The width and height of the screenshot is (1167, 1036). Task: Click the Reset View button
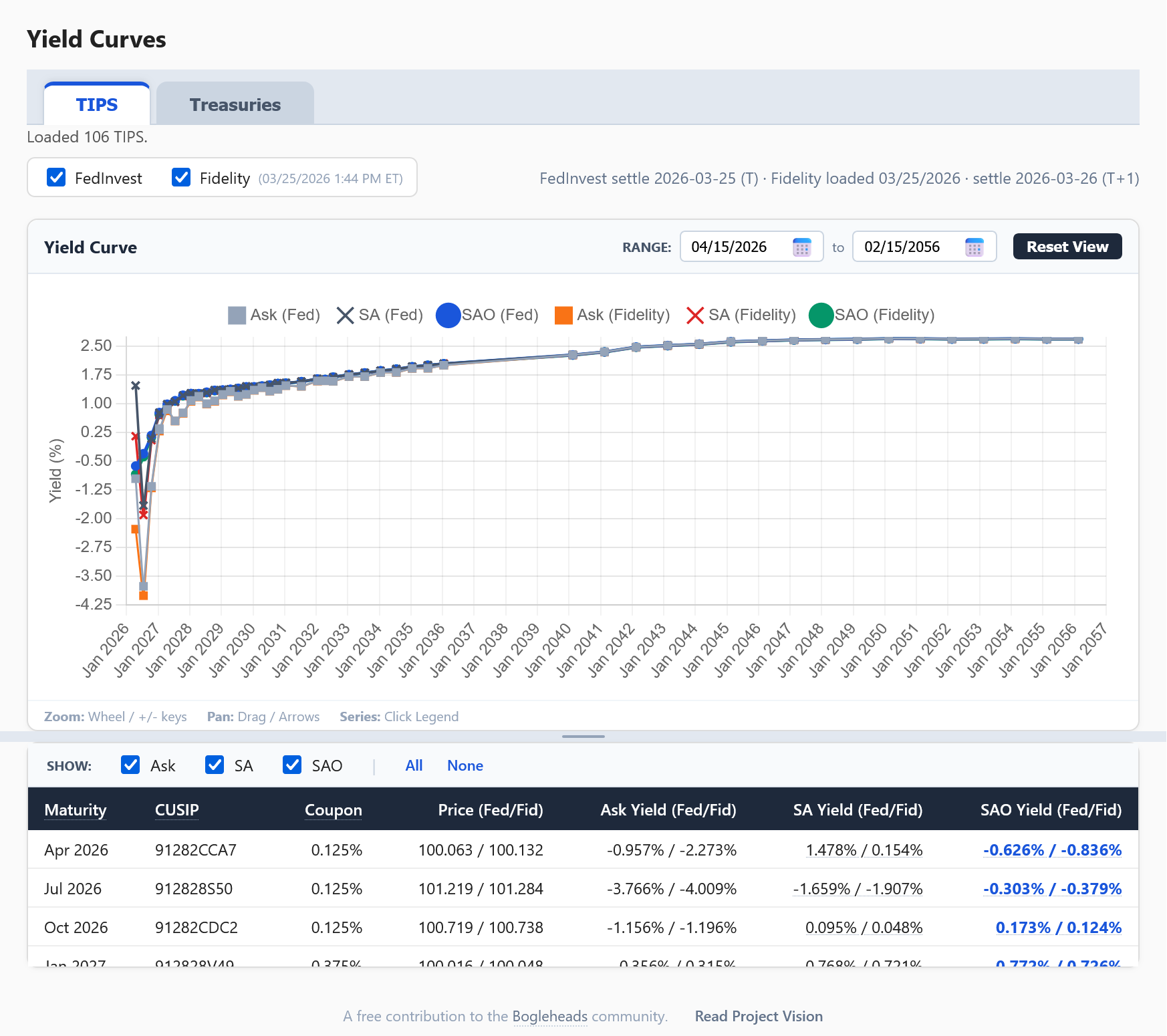(1067, 247)
